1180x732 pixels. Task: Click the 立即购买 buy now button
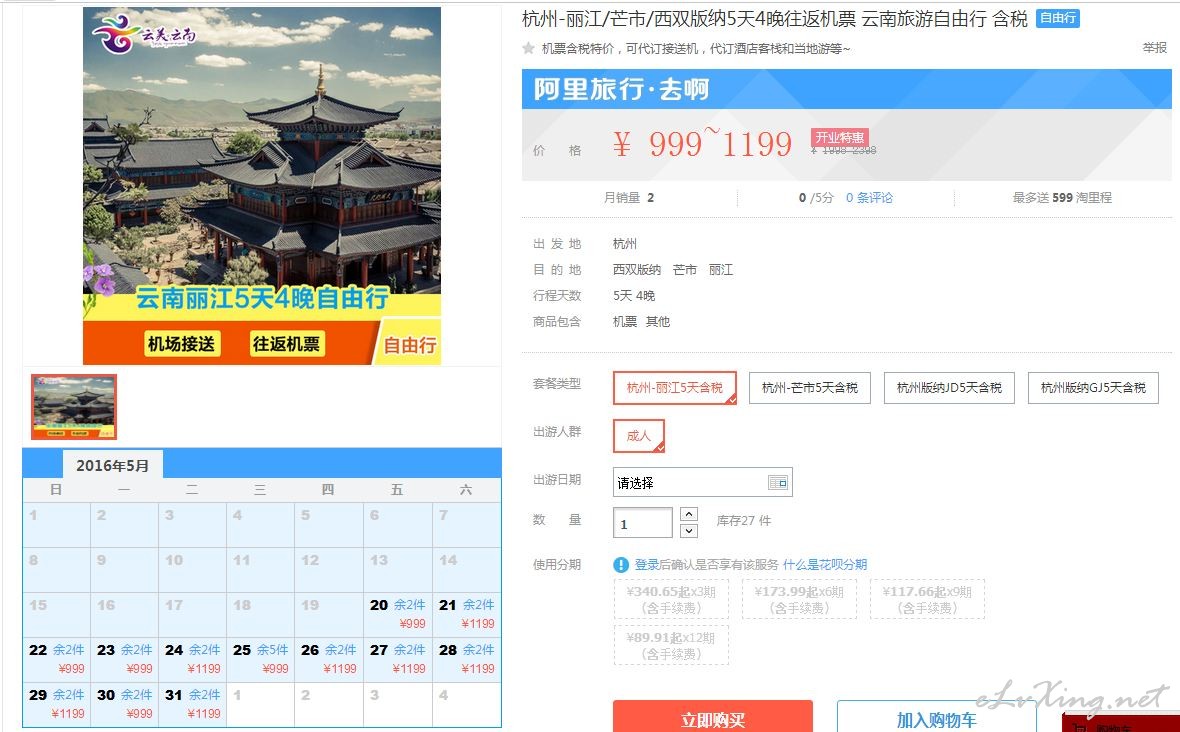[713, 718]
